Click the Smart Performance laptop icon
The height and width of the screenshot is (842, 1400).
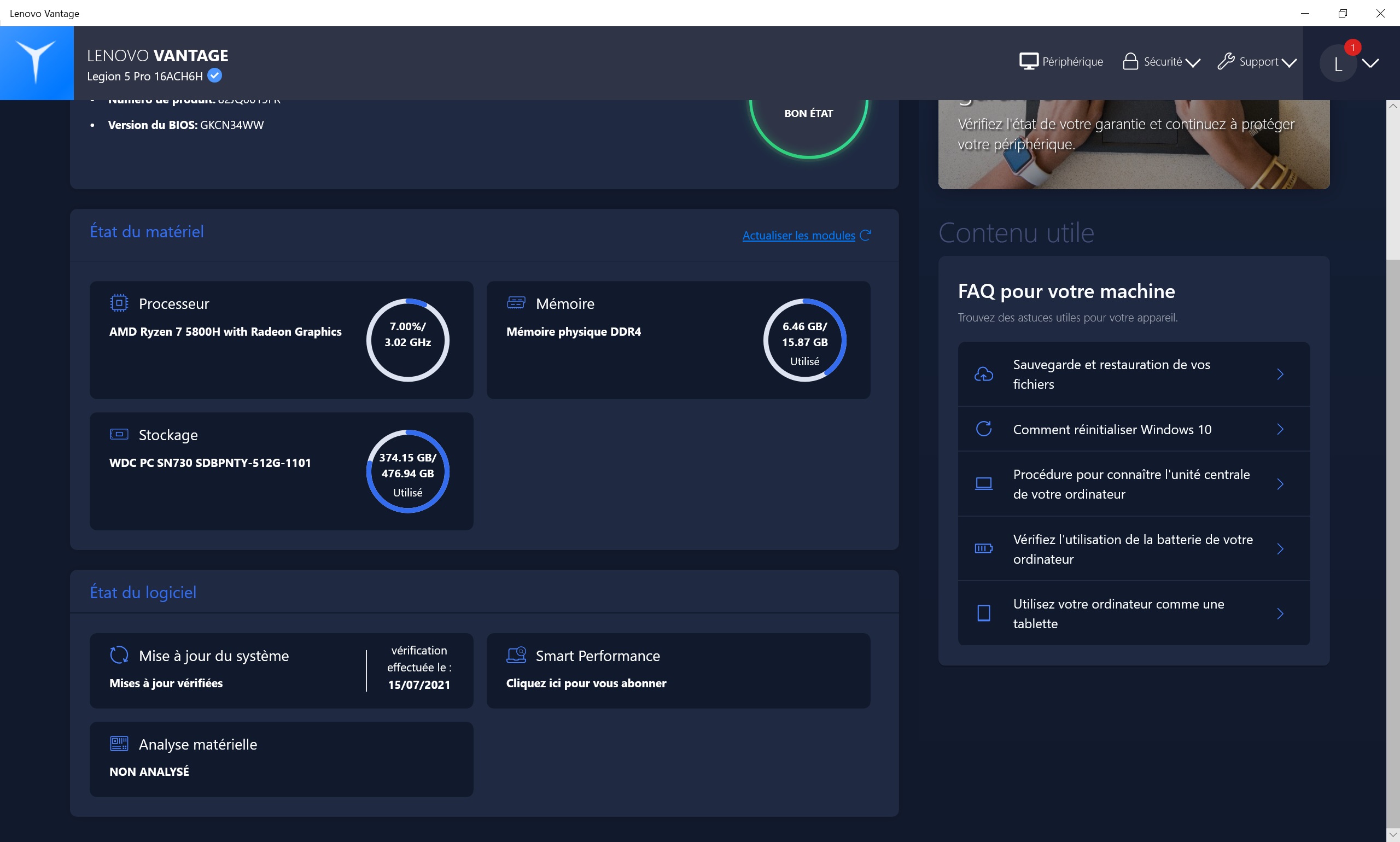tap(516, 655)
